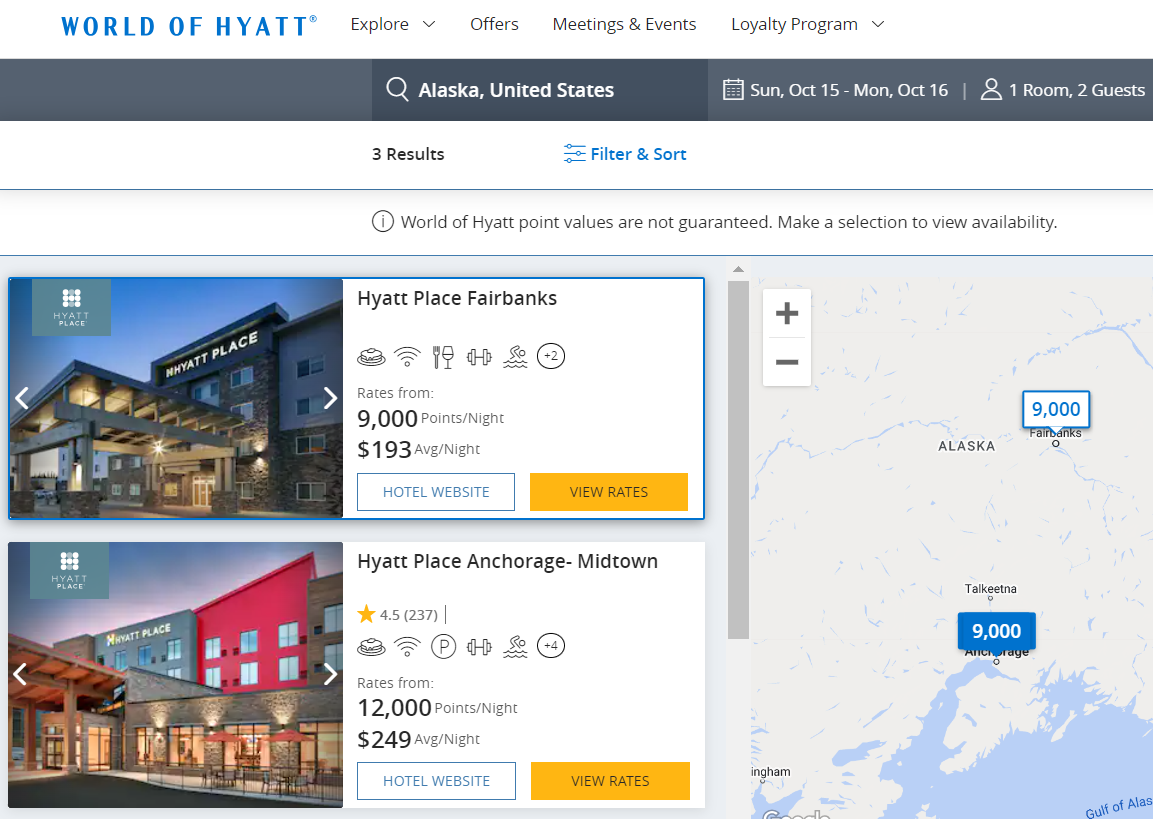1153x819 pixels.
Task: Click the dining amenity icon for Hyatt Place Fairbanks
Action: [443, 356]
